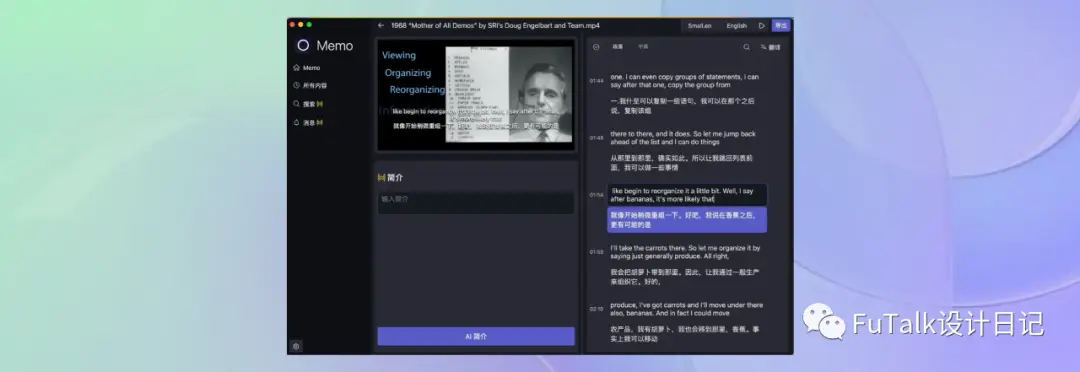Search the transcript with the magnifier icon
The image size is (1080, 372).
coord(746,48)
